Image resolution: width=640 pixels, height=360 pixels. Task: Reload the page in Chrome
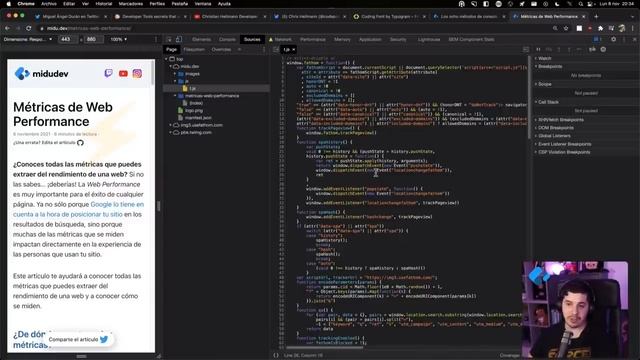tap(29, 28)
